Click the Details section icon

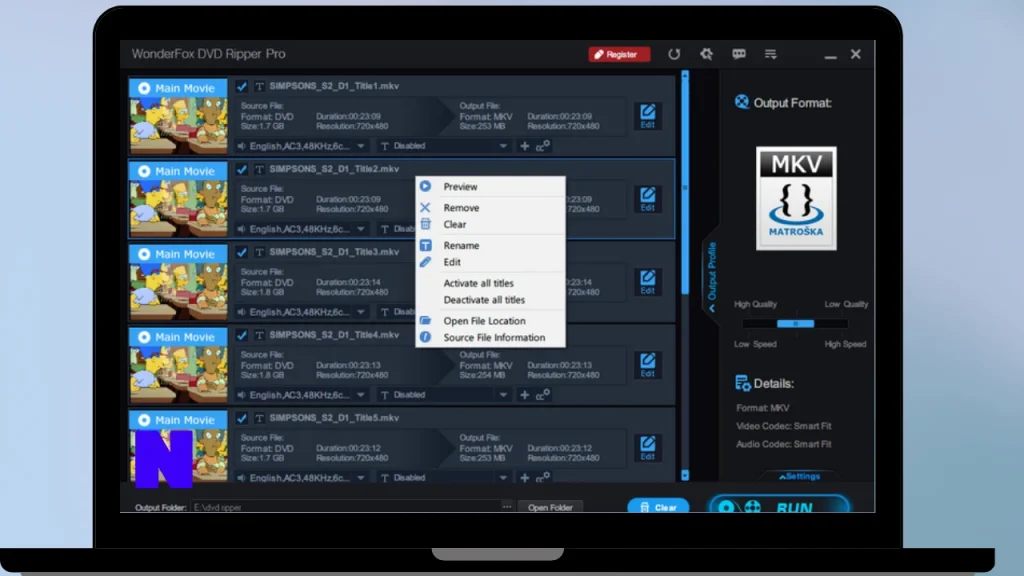[743, 383]
